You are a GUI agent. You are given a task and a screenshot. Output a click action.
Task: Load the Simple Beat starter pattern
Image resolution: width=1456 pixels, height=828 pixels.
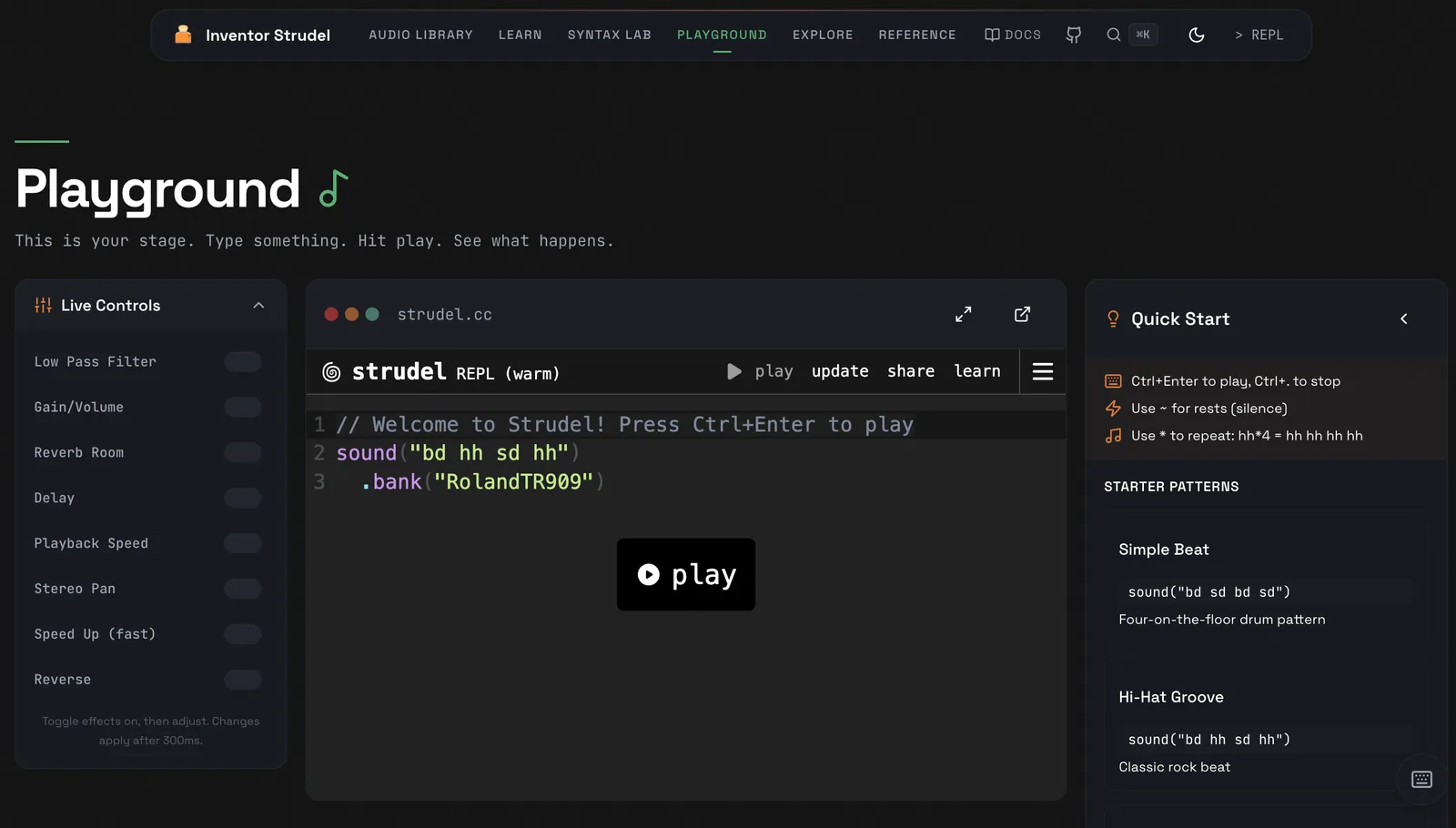tap(1266, 584)
